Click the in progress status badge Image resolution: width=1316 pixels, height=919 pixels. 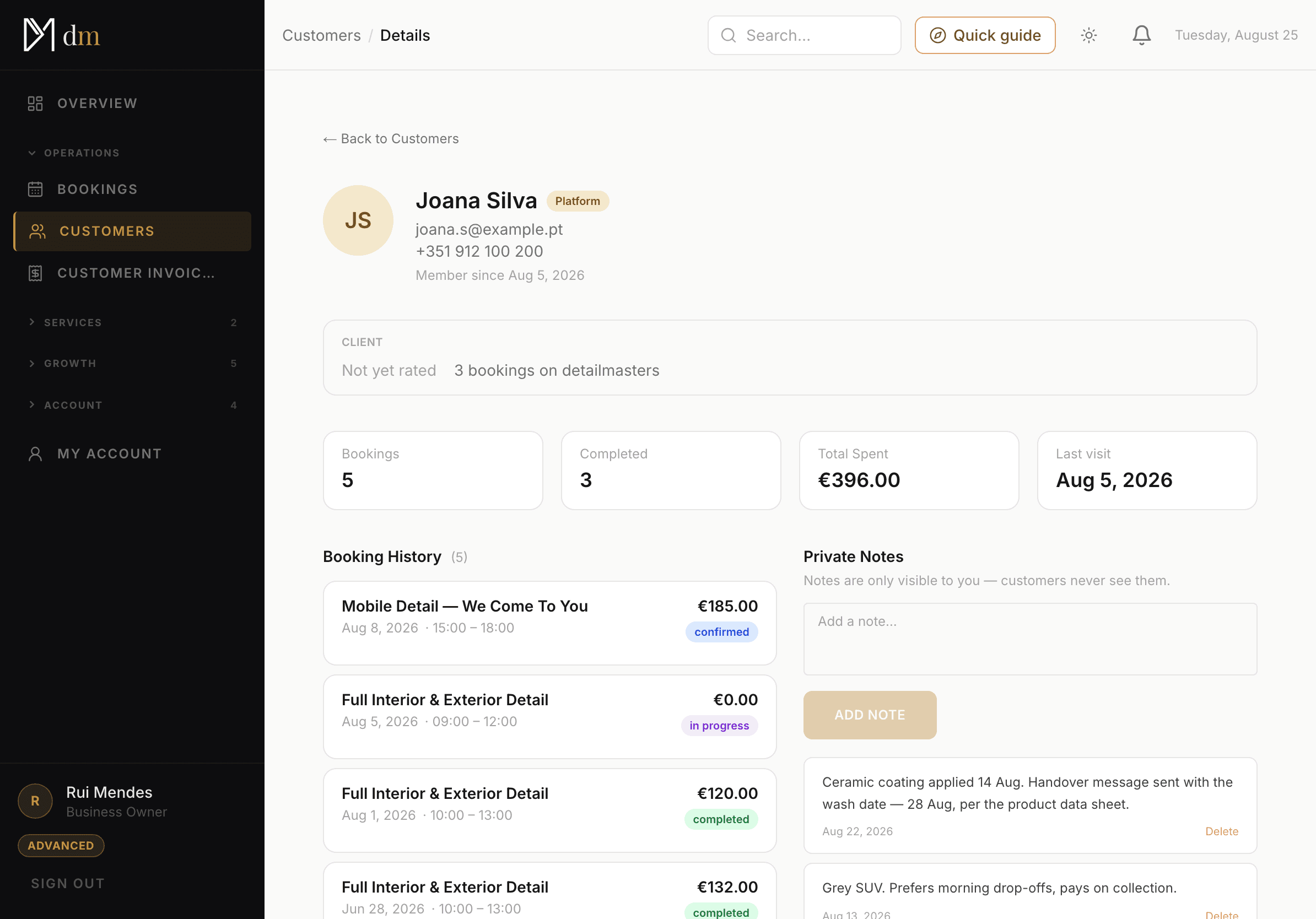[x=719, y=726]
